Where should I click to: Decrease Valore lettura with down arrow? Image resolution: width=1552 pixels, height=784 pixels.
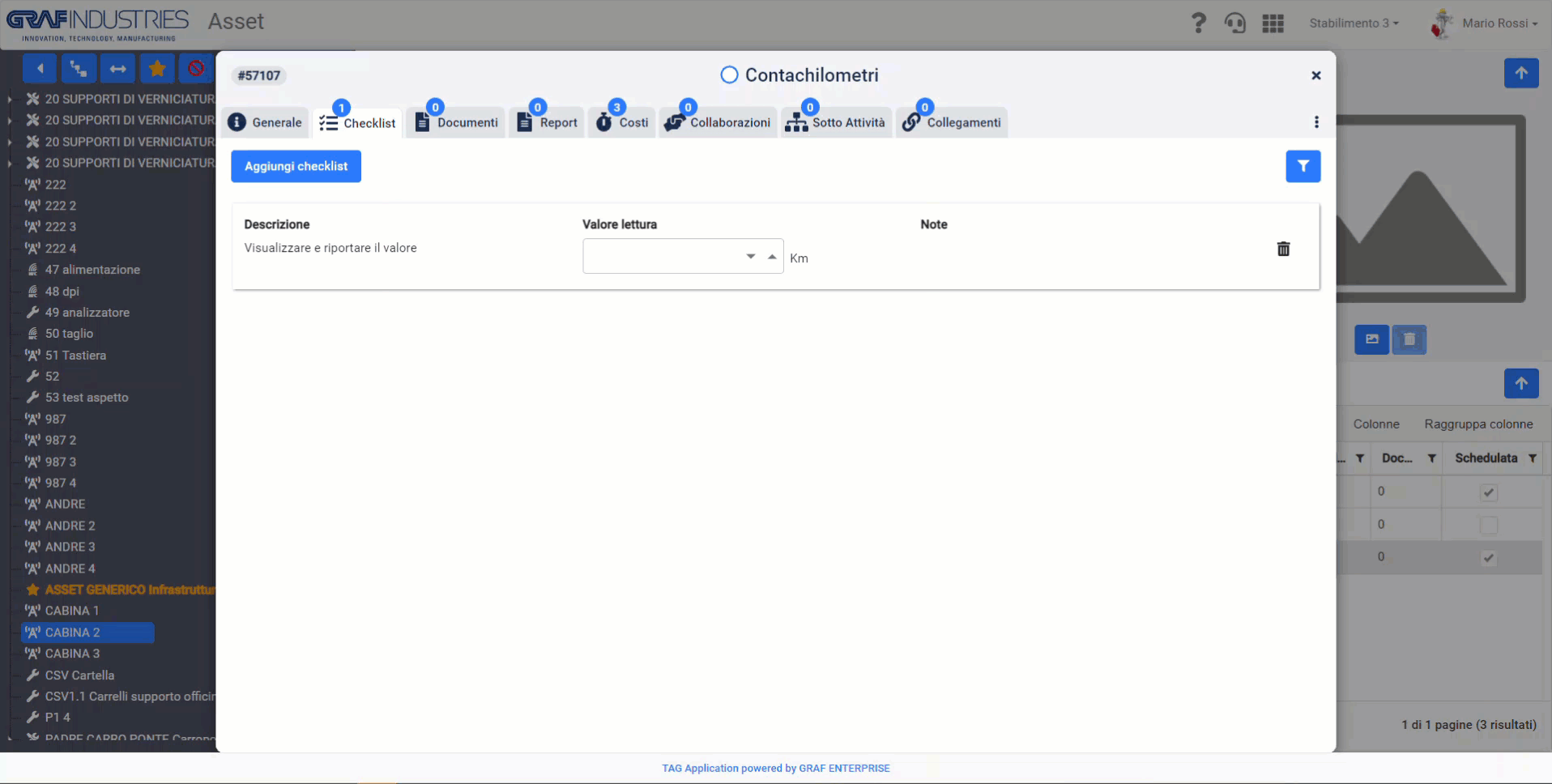point(751,256)
